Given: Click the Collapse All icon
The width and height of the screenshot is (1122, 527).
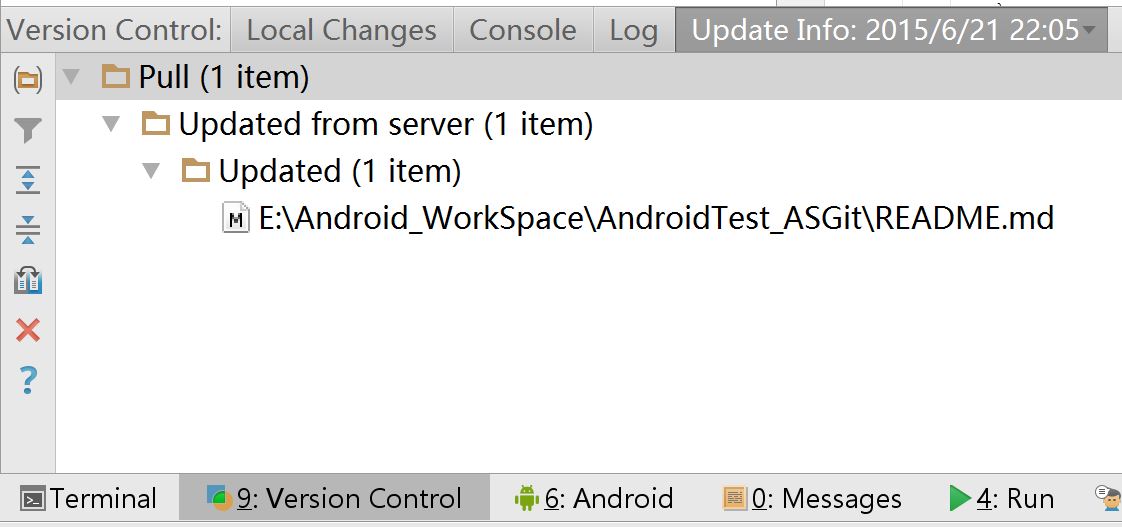Looking at the screenshot, I should (x=27, y=230).
